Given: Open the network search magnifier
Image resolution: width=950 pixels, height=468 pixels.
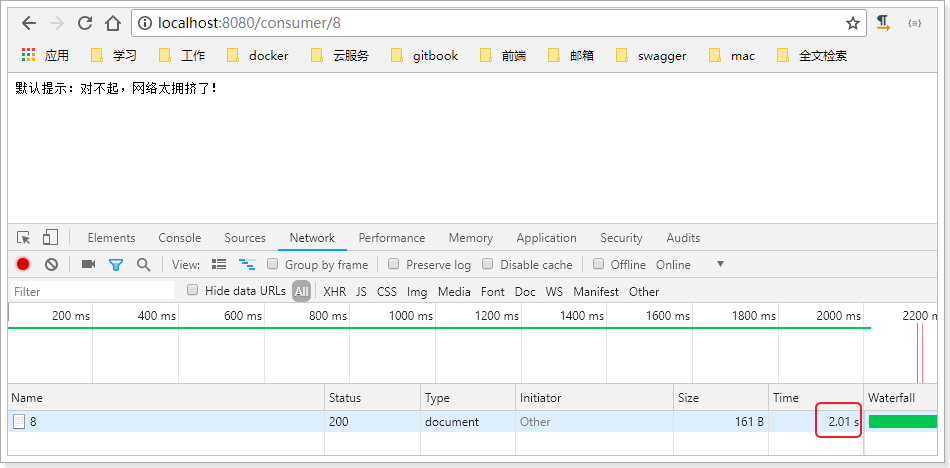Looking at the screenshot, I should pos(143,265).
